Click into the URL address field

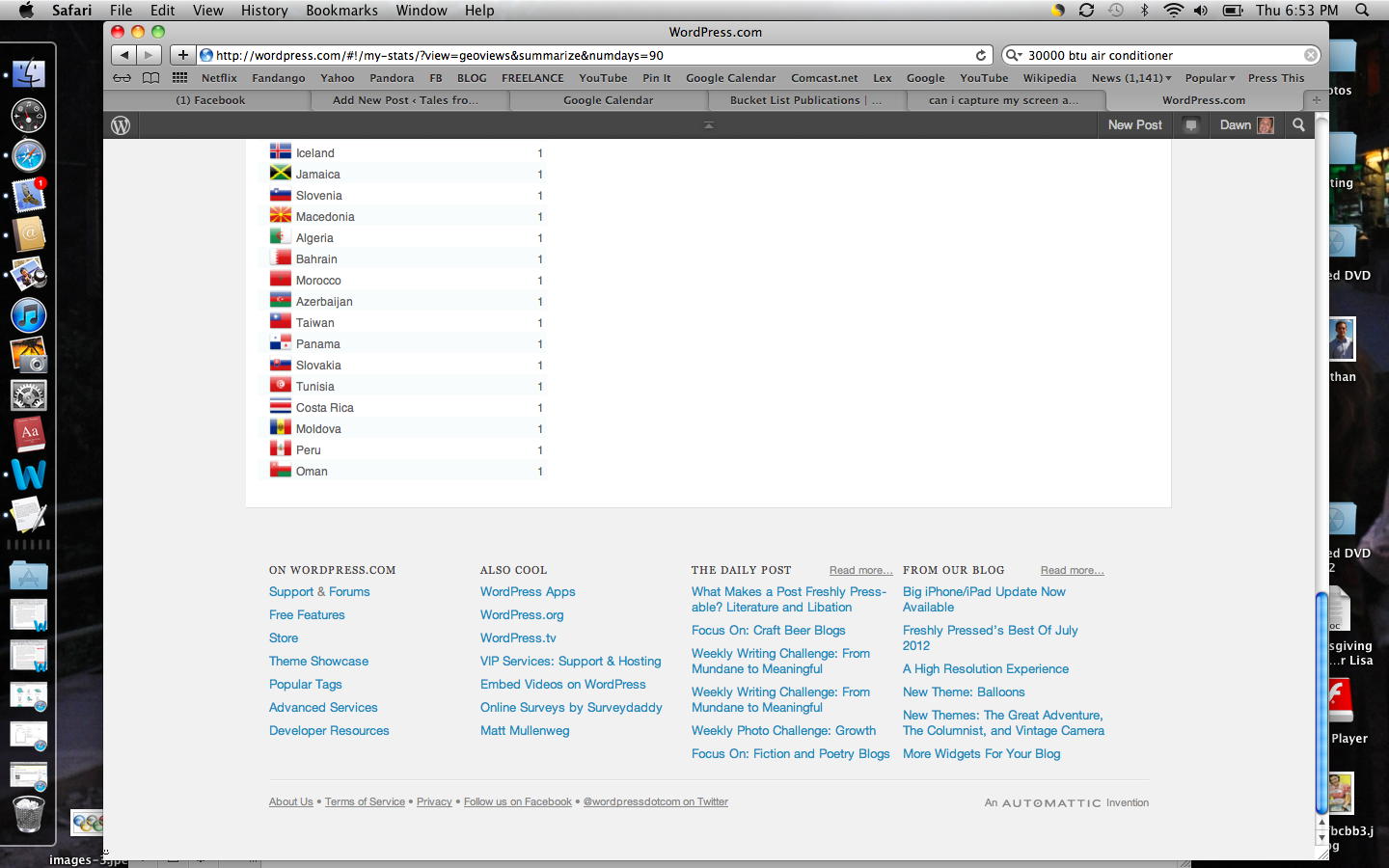pyautogui.click(x=579, y=56)
